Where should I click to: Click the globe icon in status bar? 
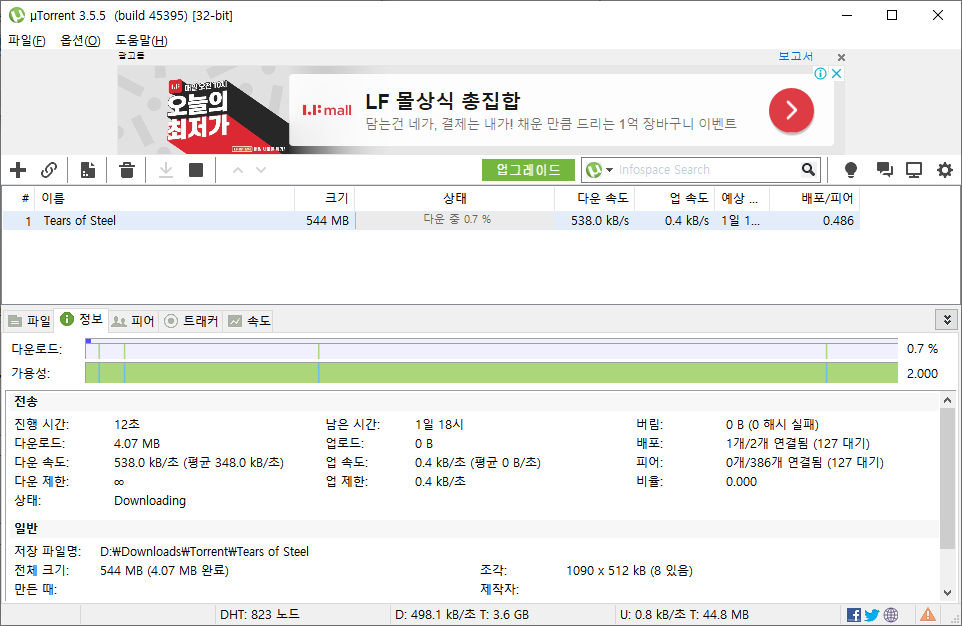(891, 614)
